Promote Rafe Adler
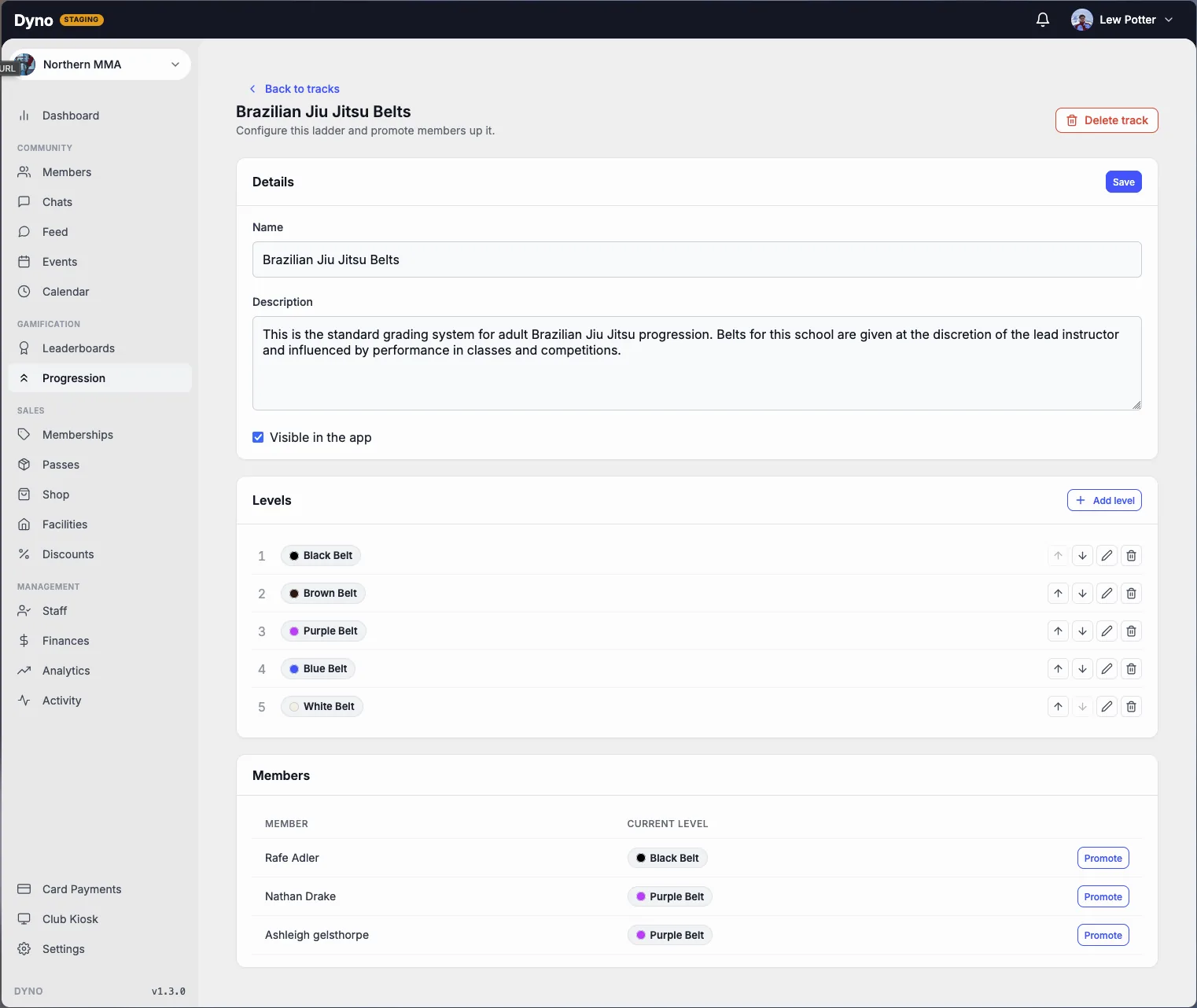The height and width of the screenshot is (1008, 1197). tap(1103, 859)
